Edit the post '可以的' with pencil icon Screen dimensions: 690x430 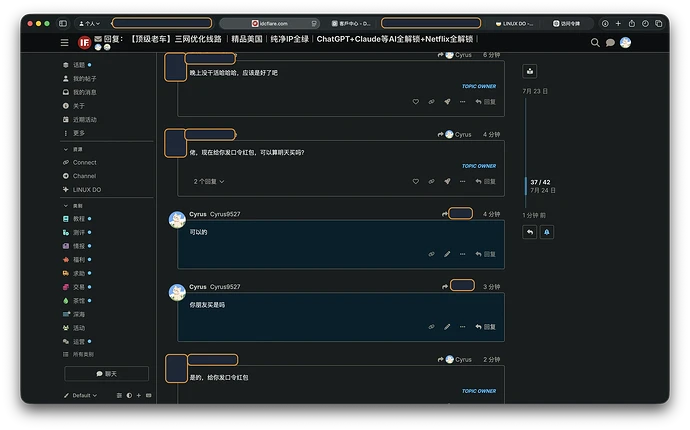(x=447, y=254)
